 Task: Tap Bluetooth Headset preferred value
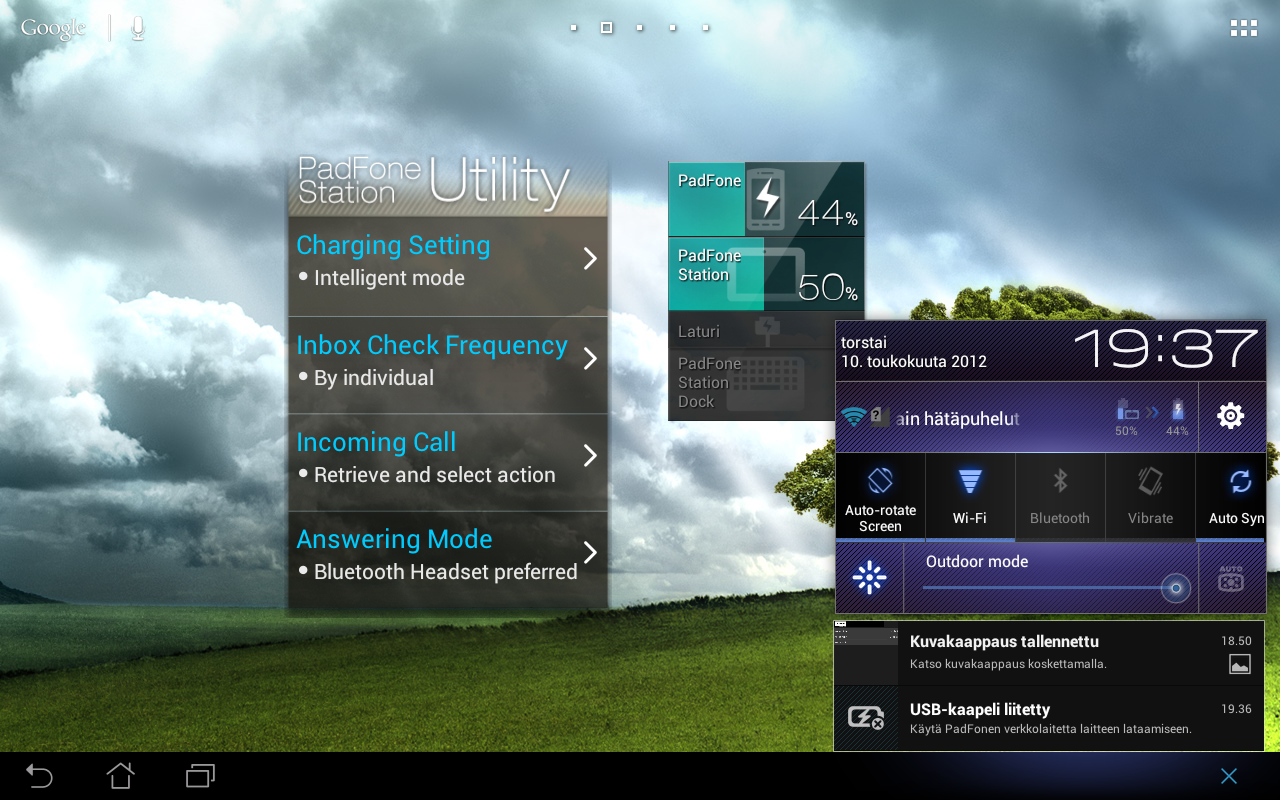[x=446, y=572]
